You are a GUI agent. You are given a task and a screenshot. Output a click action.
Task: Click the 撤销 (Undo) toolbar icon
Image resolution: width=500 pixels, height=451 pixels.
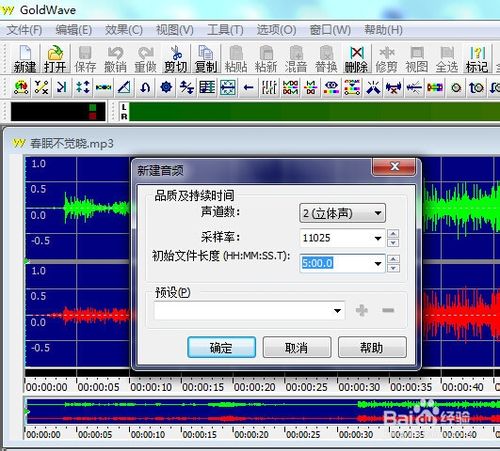[115, 59]
